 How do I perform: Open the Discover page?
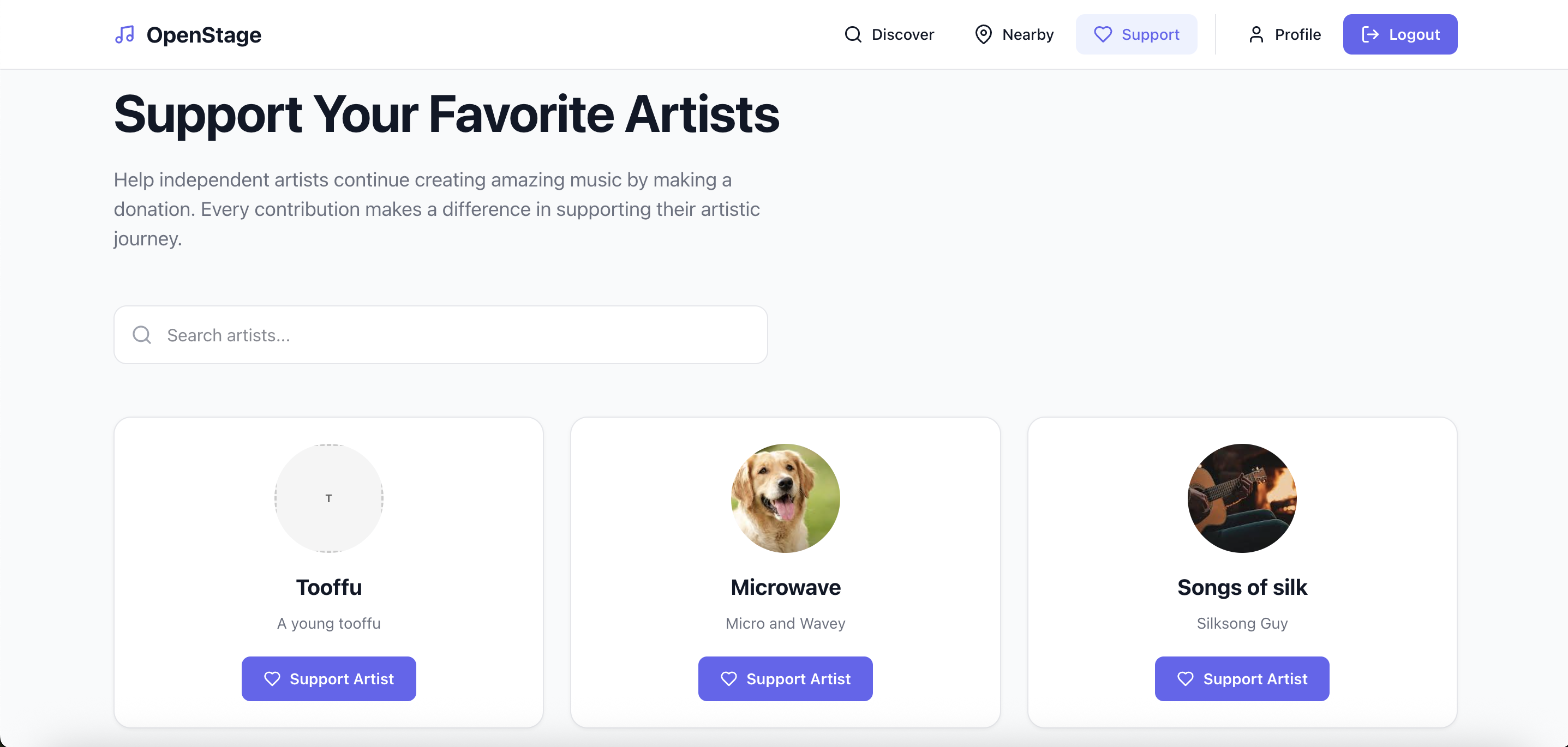coord(903,34)
